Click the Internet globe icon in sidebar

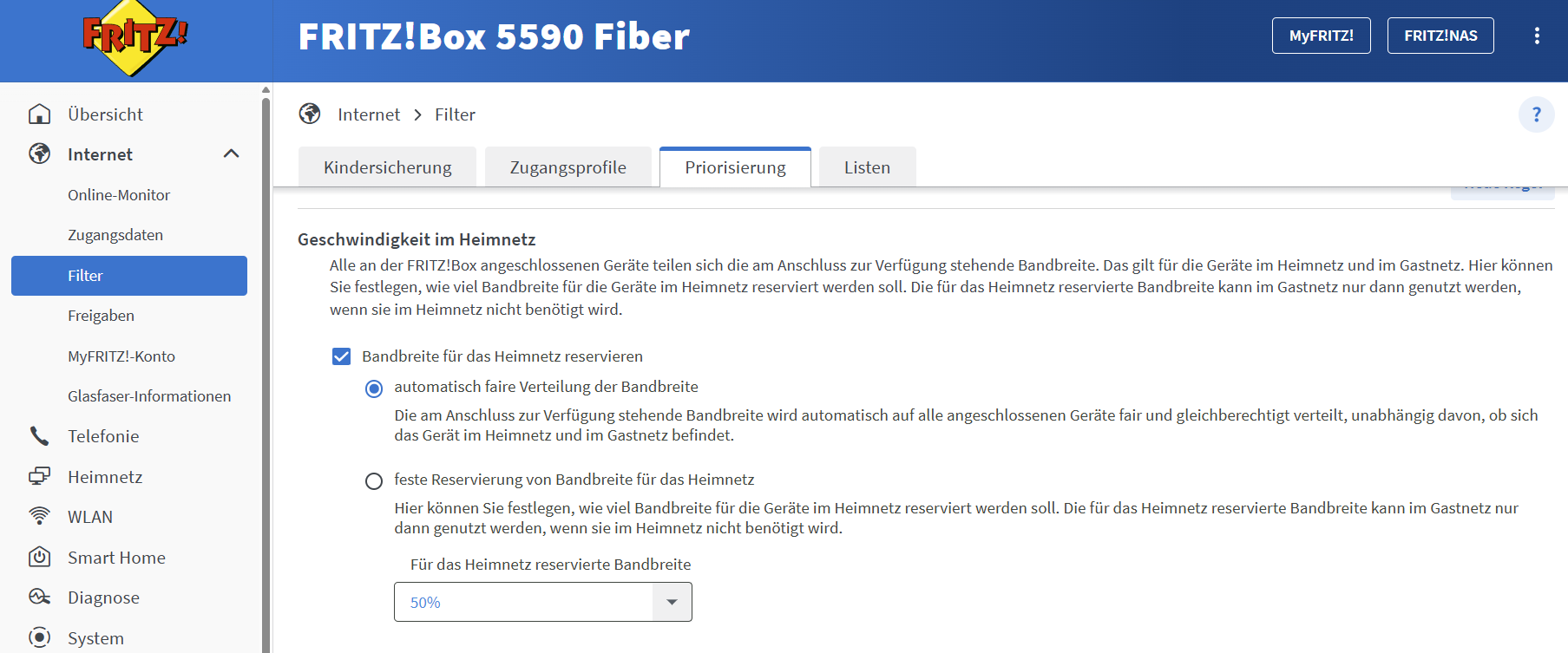click(40, 154)
